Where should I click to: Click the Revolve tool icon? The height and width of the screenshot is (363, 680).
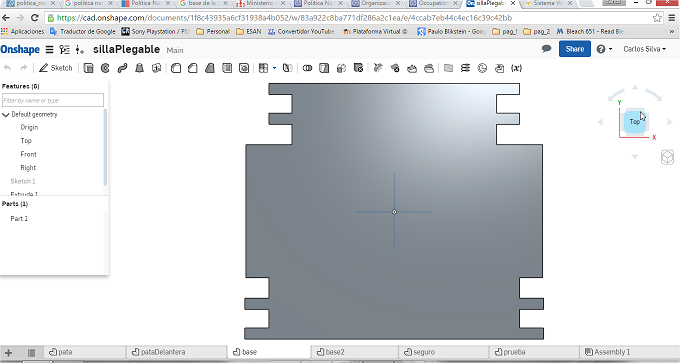point(105,68)
